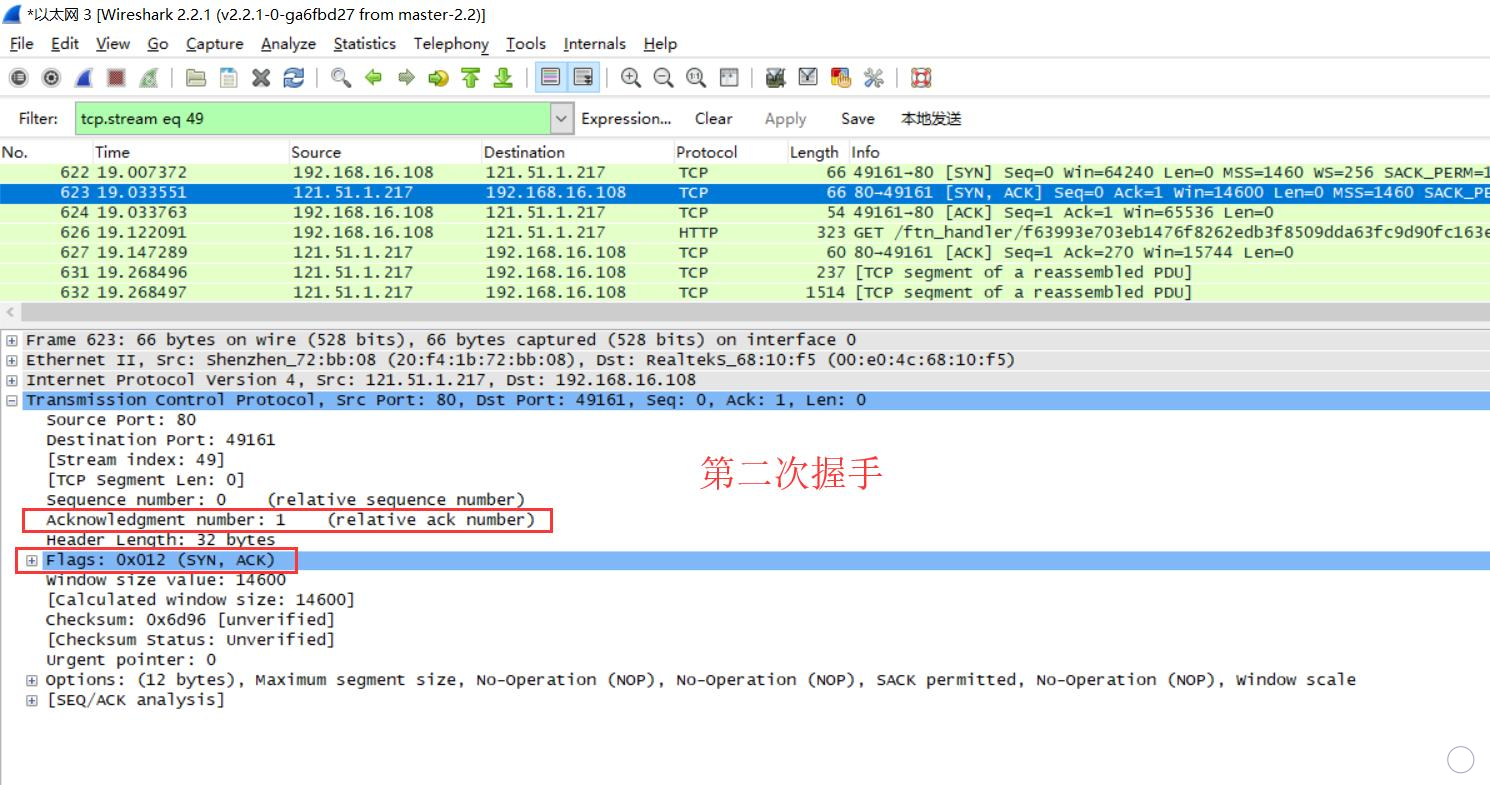
Task: Stop the running capture
Action: (116, 78)
